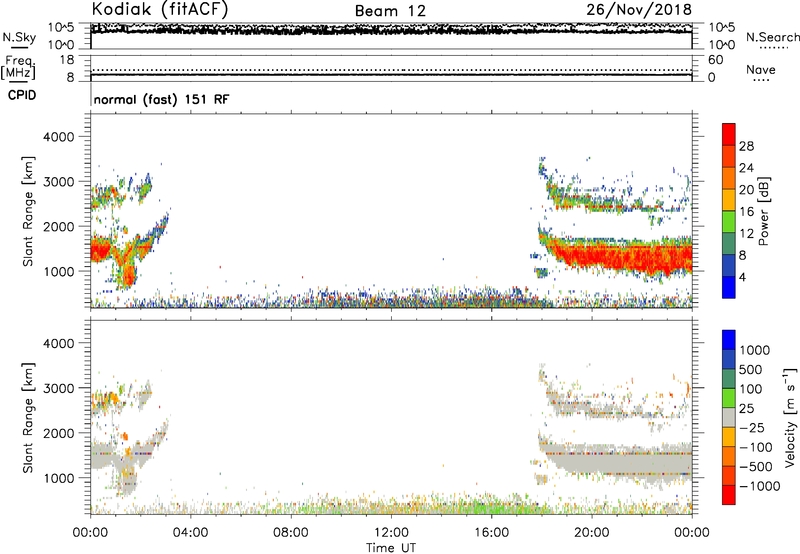Pick the blue top segment of velocity color bar
Viewport: 800px width, 554px height.
point(729,340)
